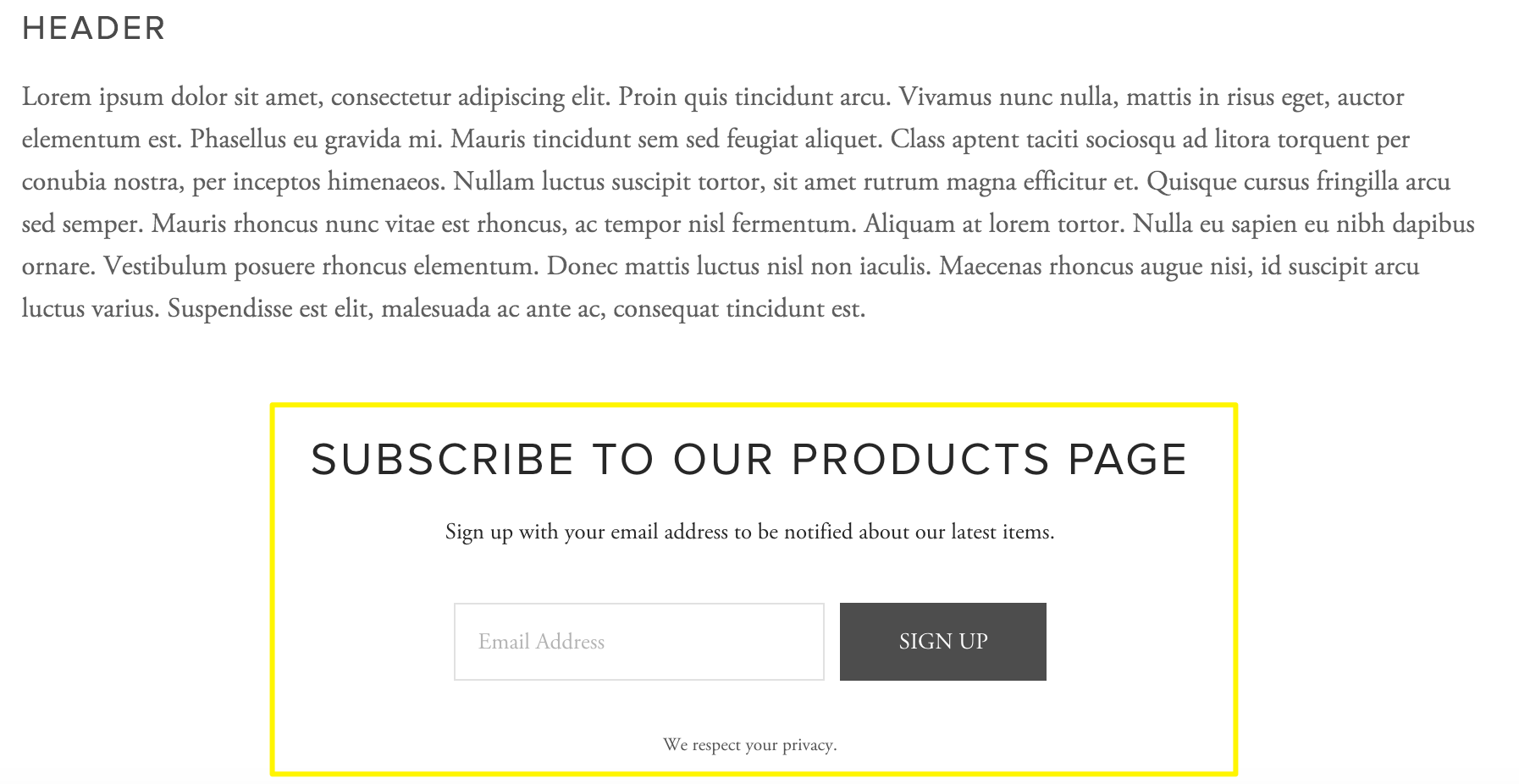
Task: Click the 'We respect your privacy' text
Action: click(x=750, y=745)
